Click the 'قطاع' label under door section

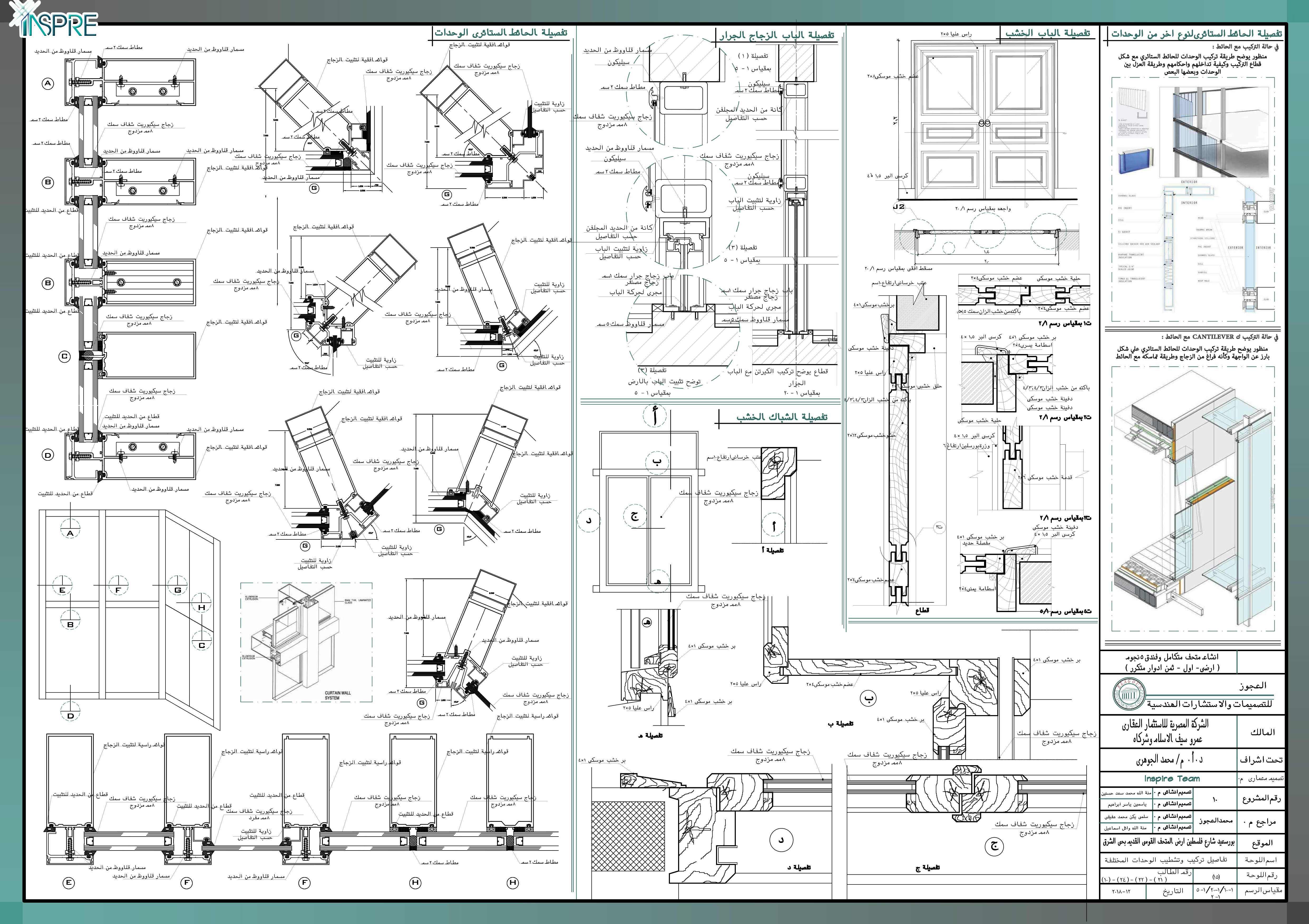[921, 610]
